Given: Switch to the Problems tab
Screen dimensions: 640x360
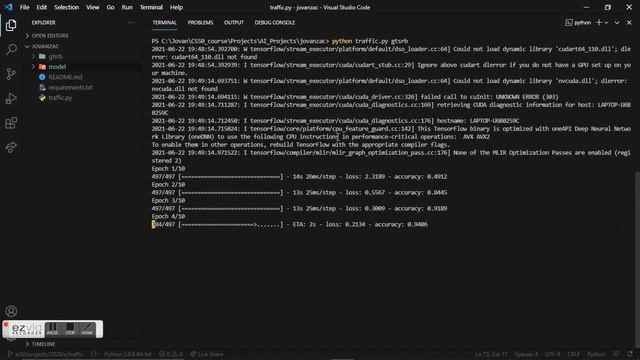Looking at the screenshot, I should pyautogui.click(x=200, y=22).
